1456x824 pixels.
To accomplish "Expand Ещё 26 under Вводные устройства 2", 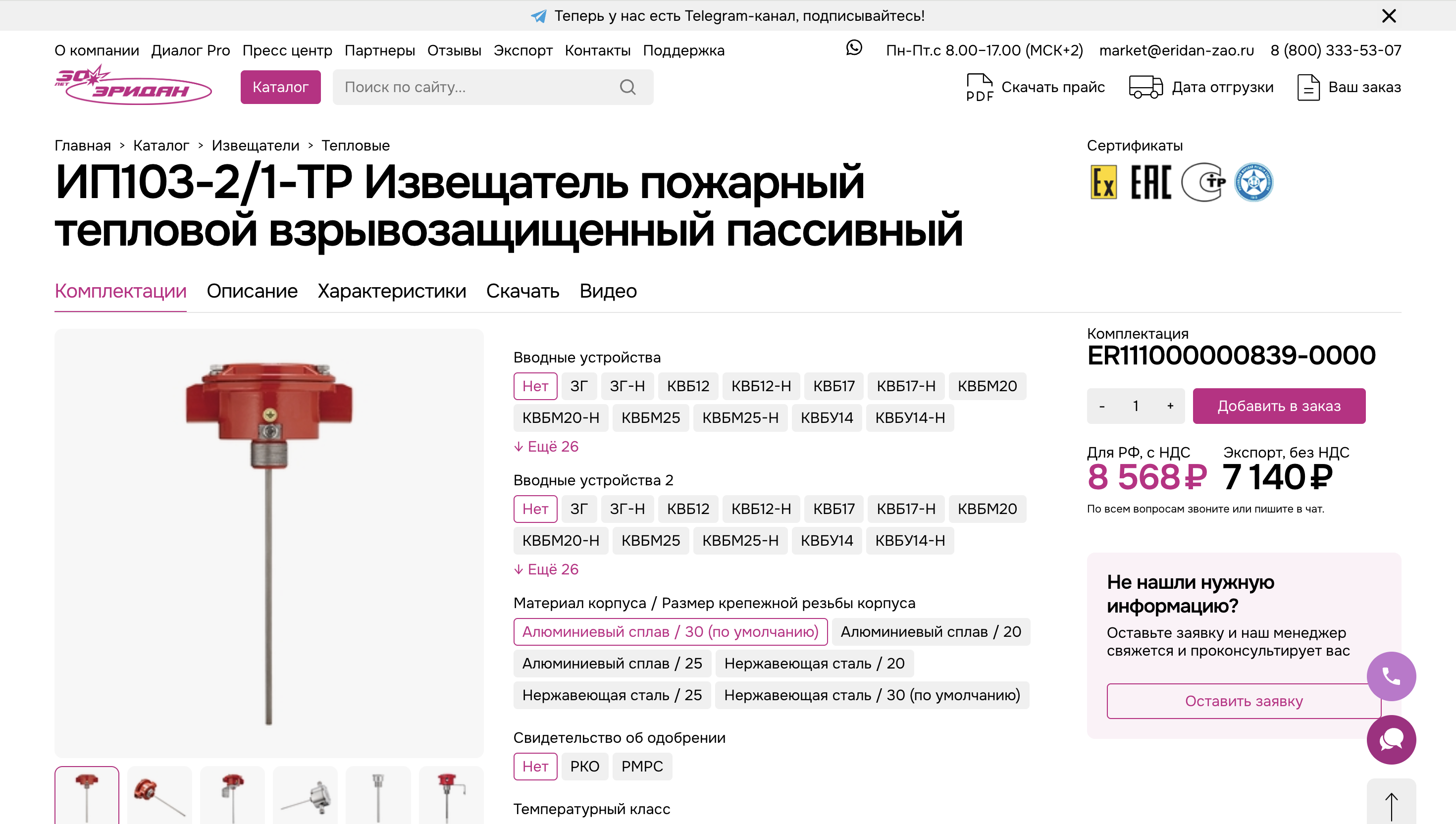I will click(x=546, y=569).
